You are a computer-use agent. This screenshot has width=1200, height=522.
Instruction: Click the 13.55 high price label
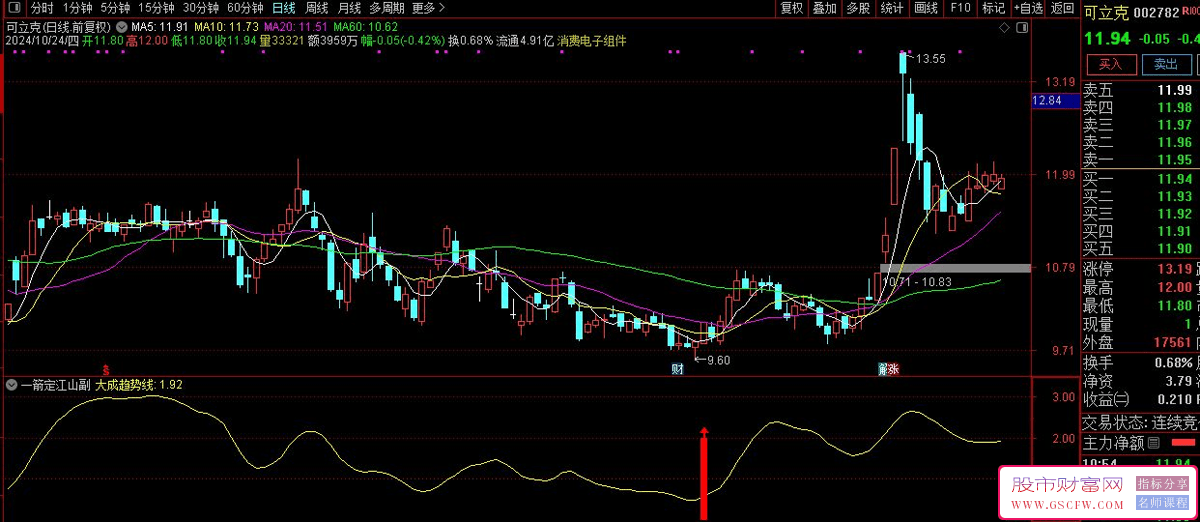coord(932,59)
